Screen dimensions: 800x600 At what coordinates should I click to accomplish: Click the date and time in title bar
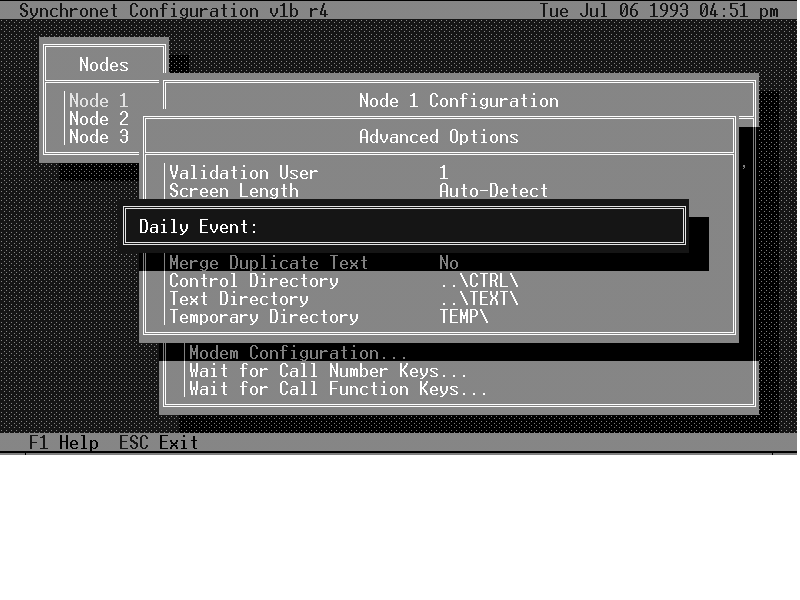659,10
